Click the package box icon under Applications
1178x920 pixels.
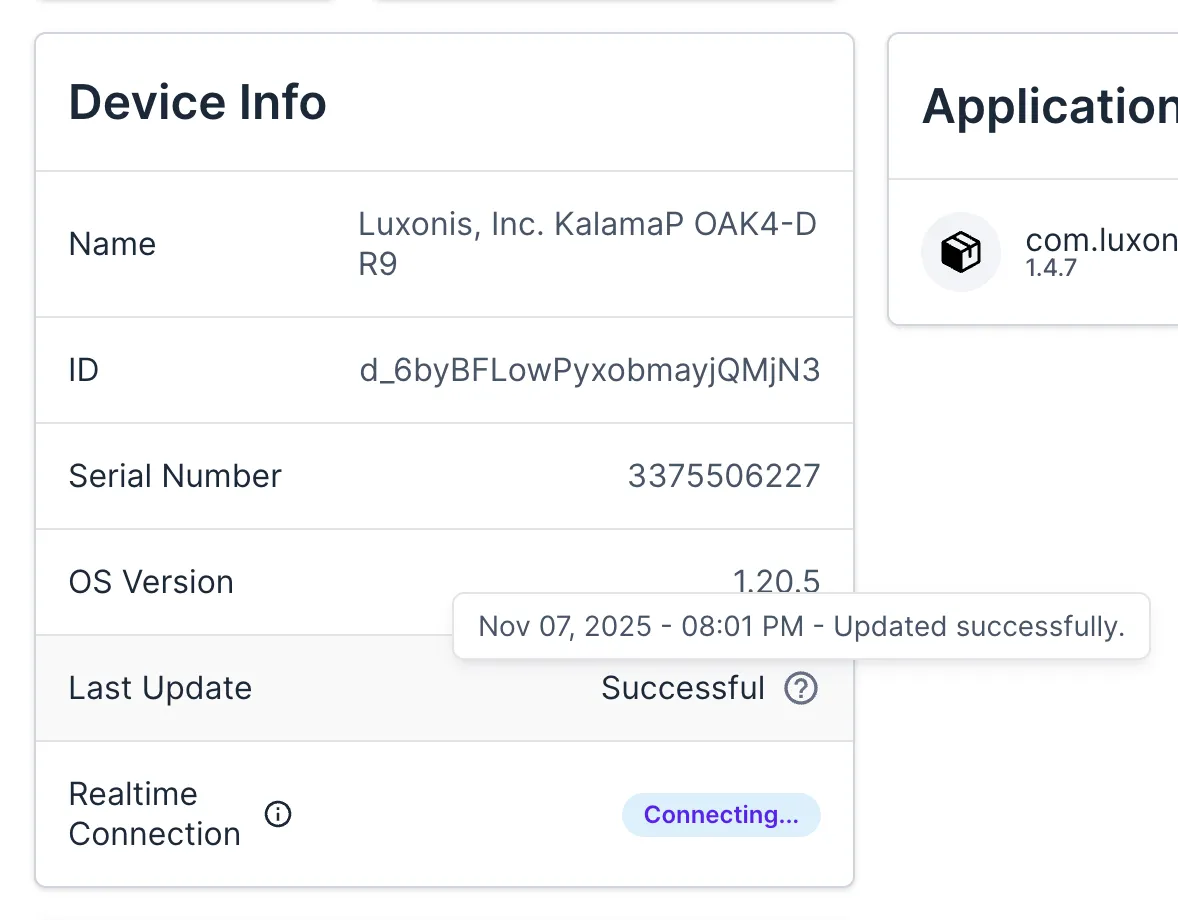point(960,252)
